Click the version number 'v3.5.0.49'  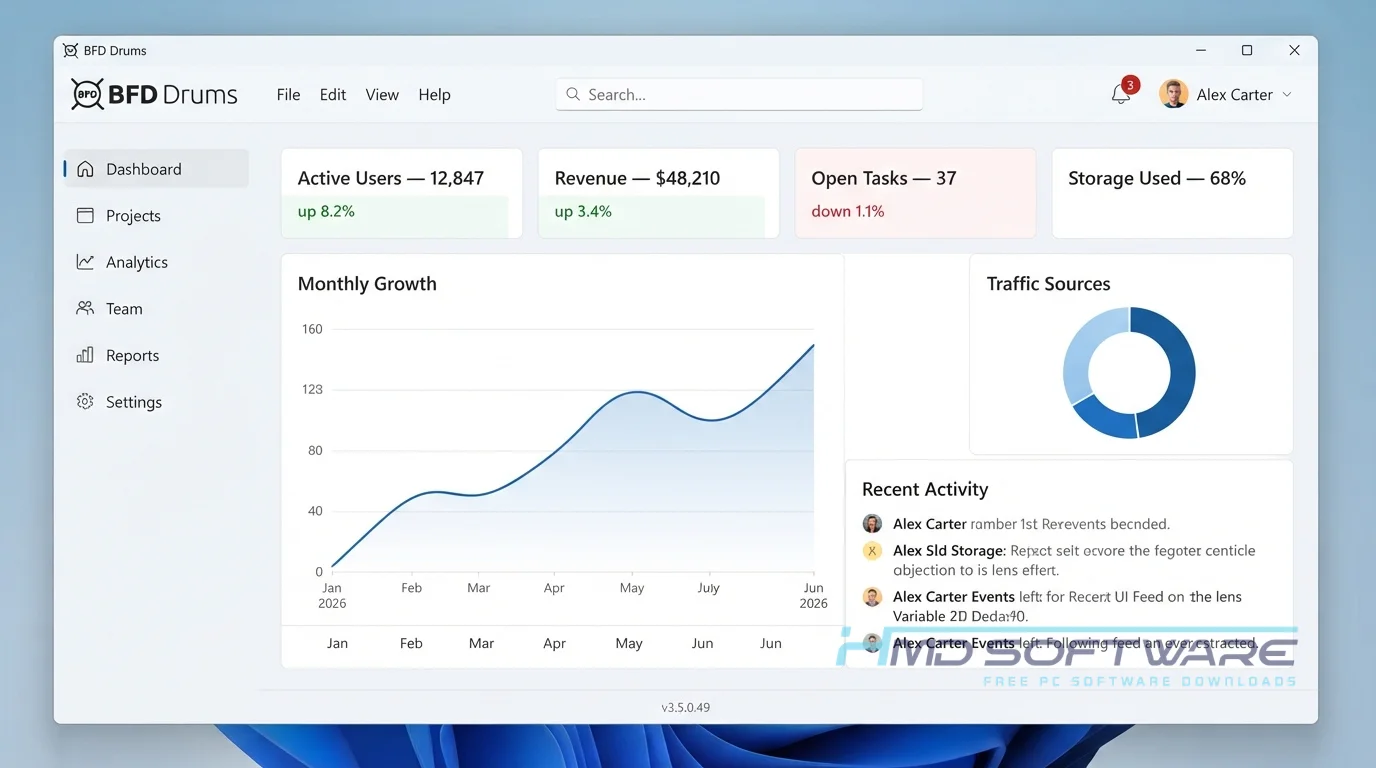(x=686, y=707)
